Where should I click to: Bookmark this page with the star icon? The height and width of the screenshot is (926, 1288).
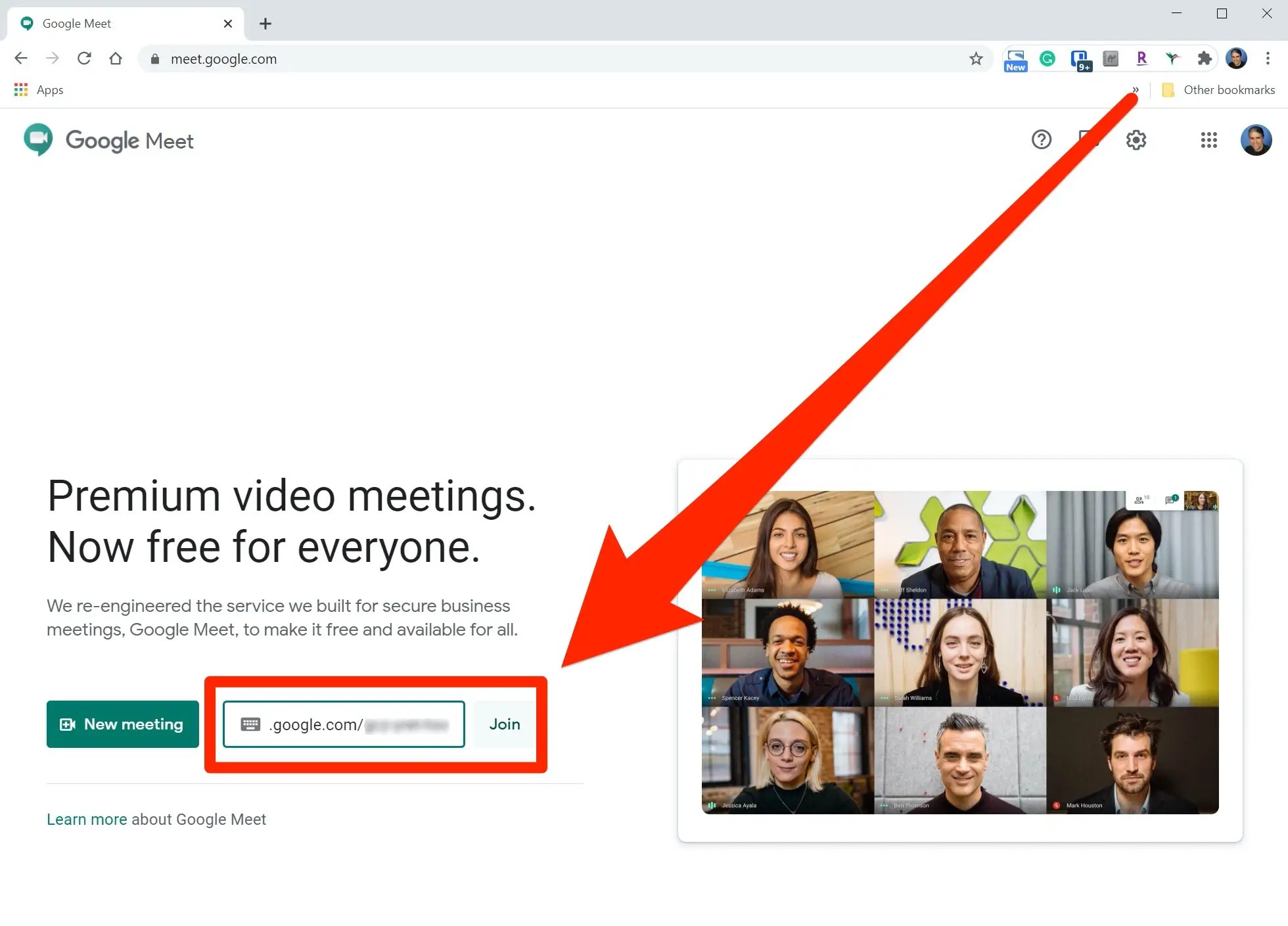tap(976, 58)
